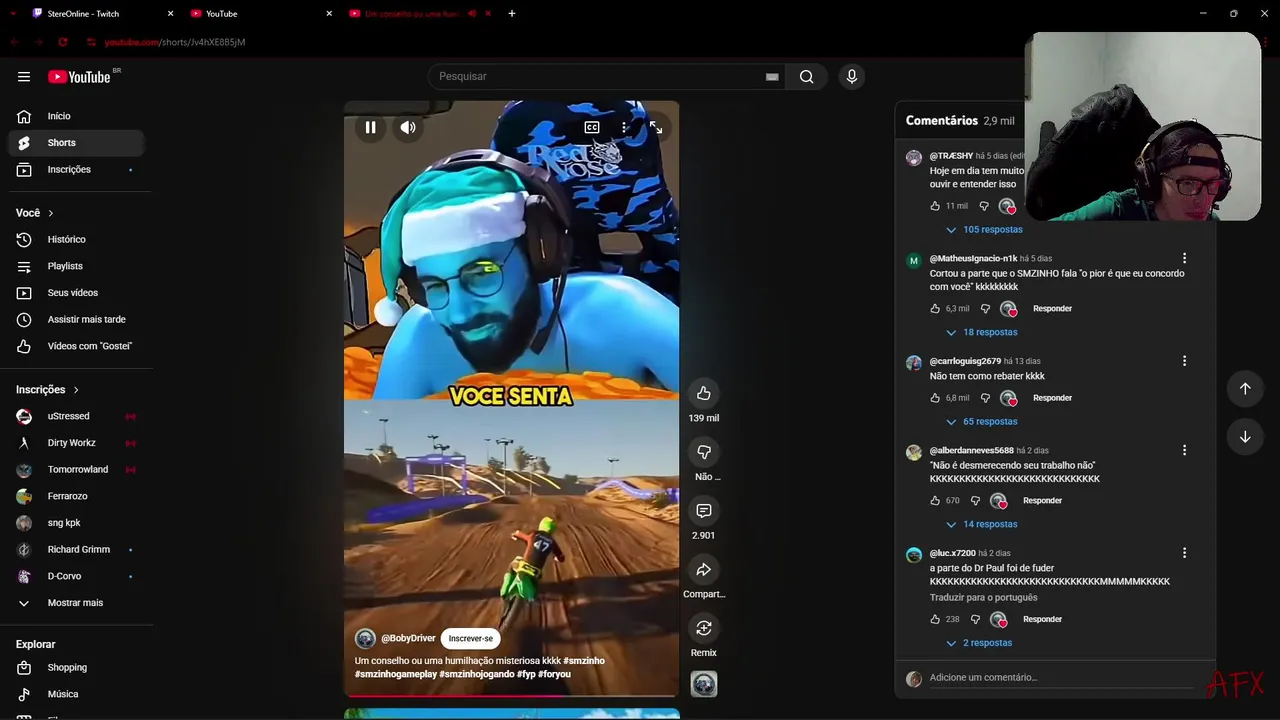Open Vídeos com "Gostei" list
This screenshot has width=1280, height=720.
76,346
